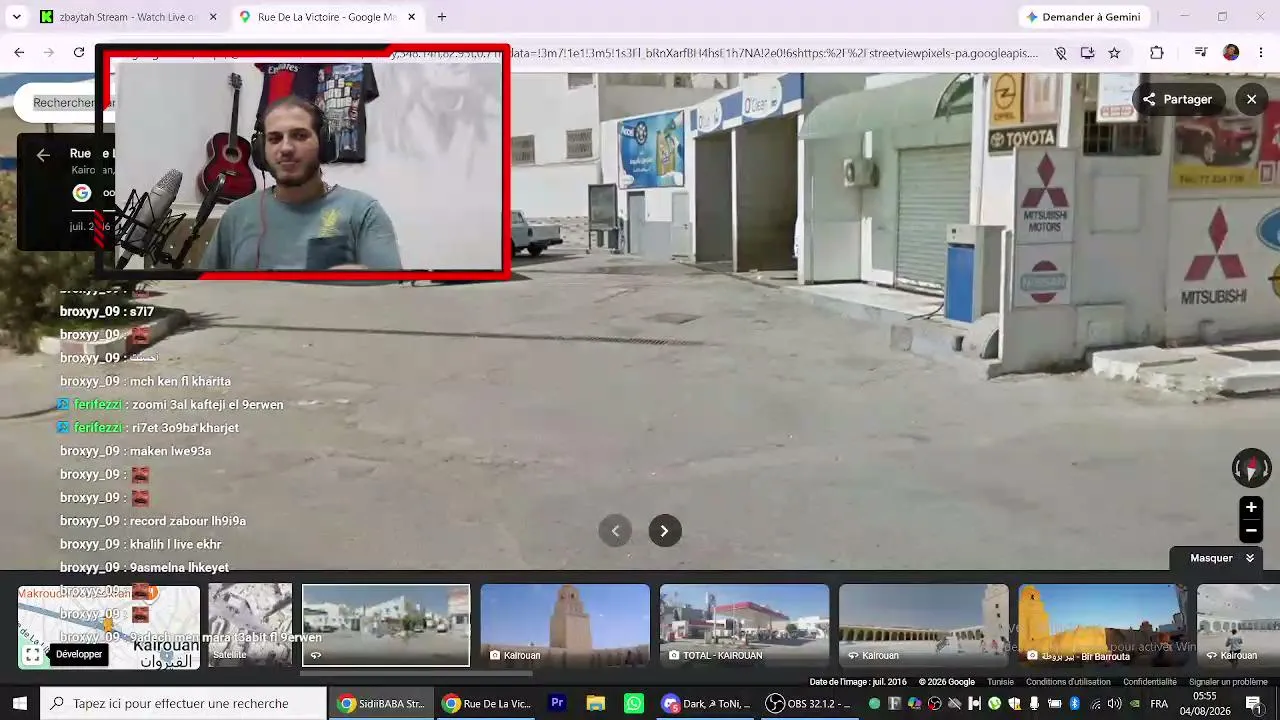The height and width of the screenshot is (720, 1280).
Task: Reload the page with refresh icon
Action: tap(79, 53)
